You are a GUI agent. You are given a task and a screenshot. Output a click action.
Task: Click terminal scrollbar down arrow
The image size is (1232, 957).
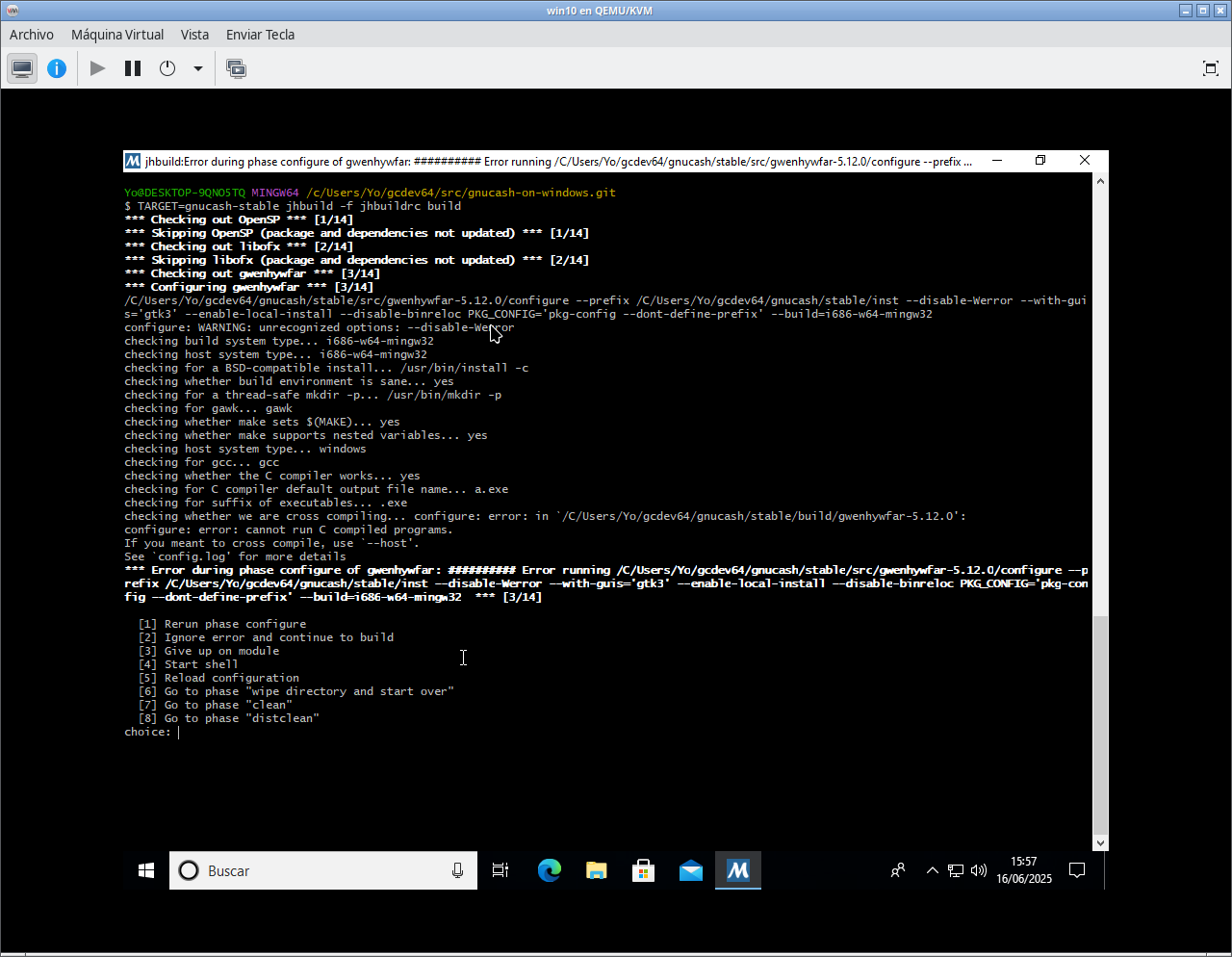point(1100,842)
